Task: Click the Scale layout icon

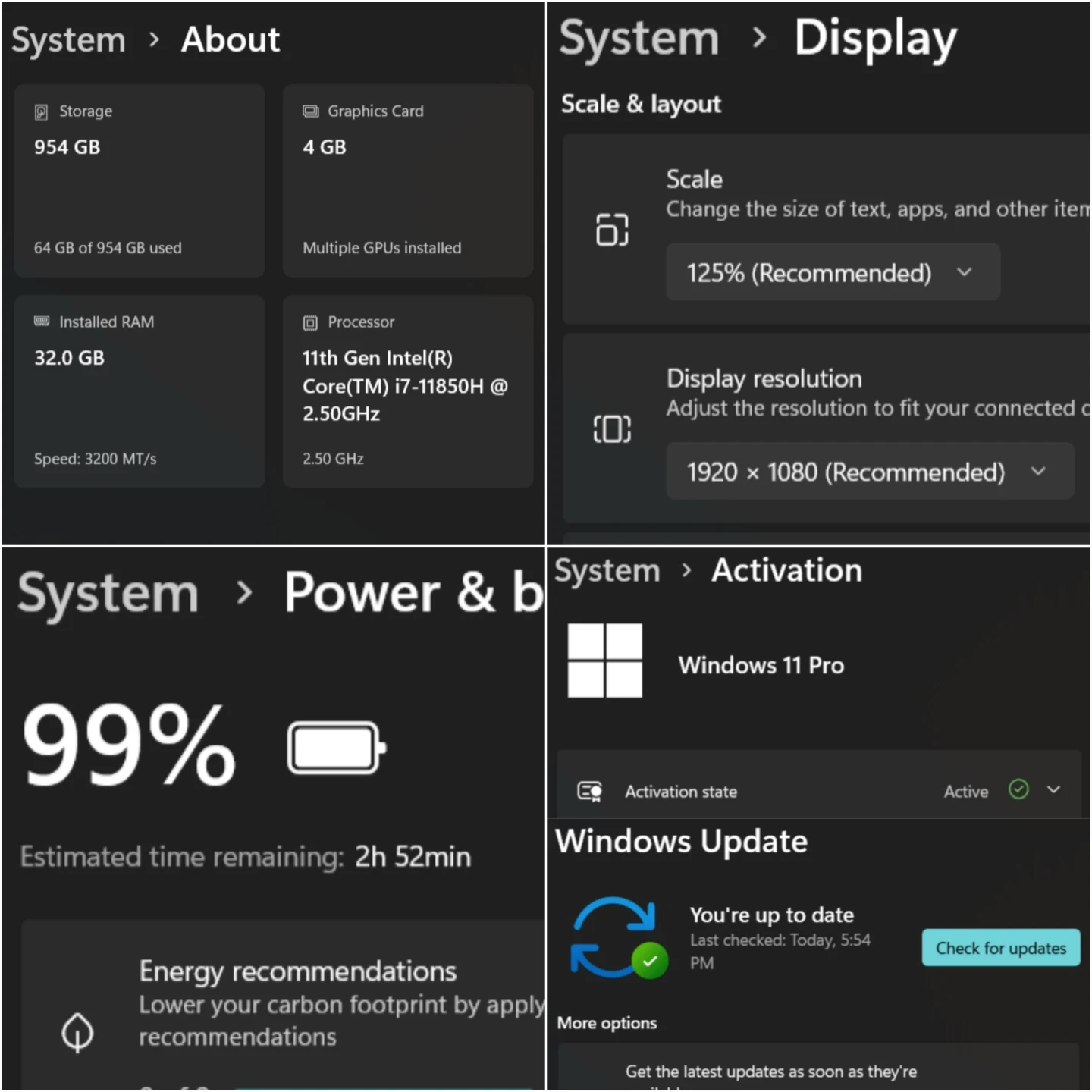Action: pyautogui.click(x=612, y=229)
